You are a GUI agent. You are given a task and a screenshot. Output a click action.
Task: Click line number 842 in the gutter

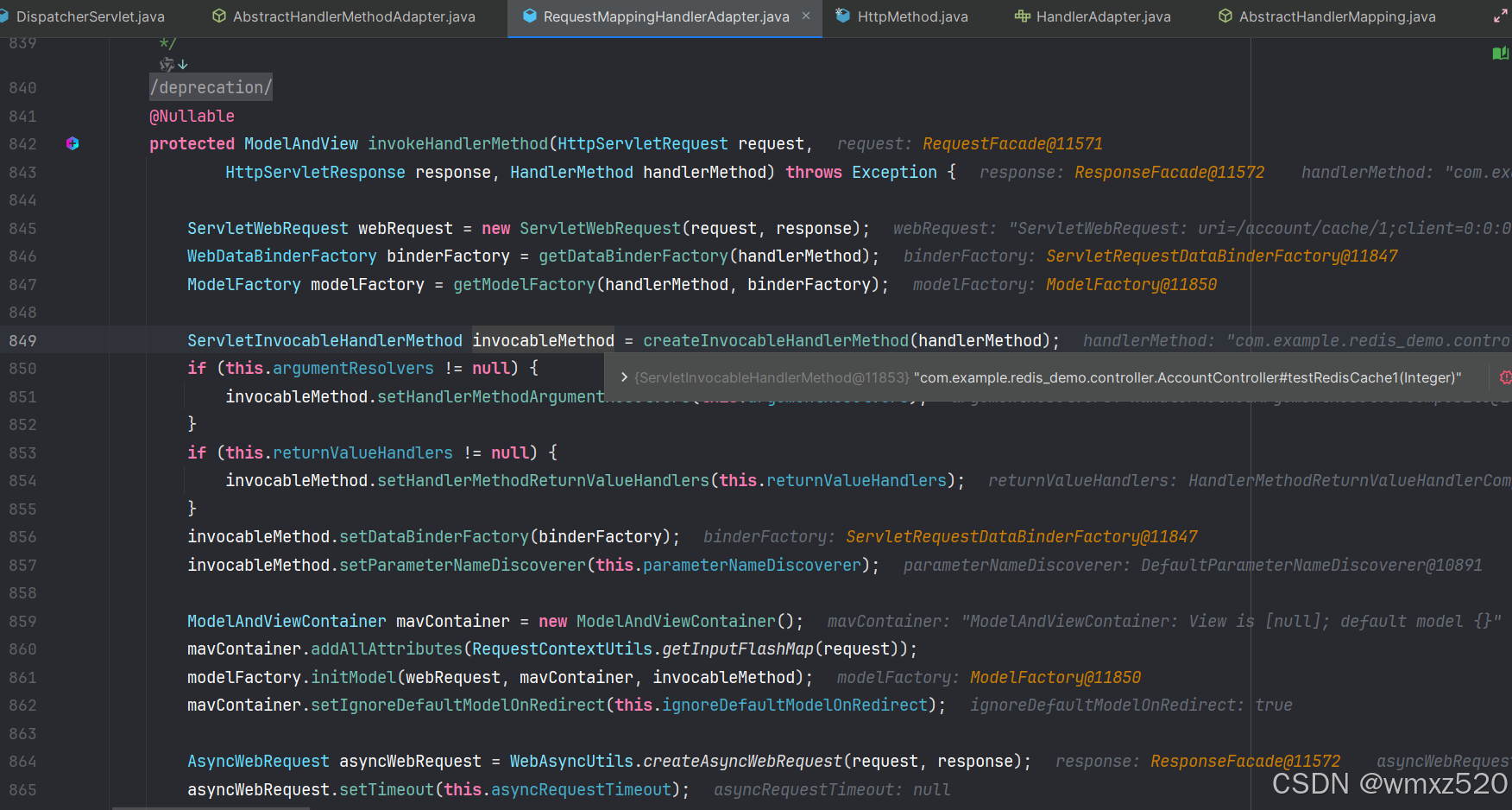(x=22, y=144)
